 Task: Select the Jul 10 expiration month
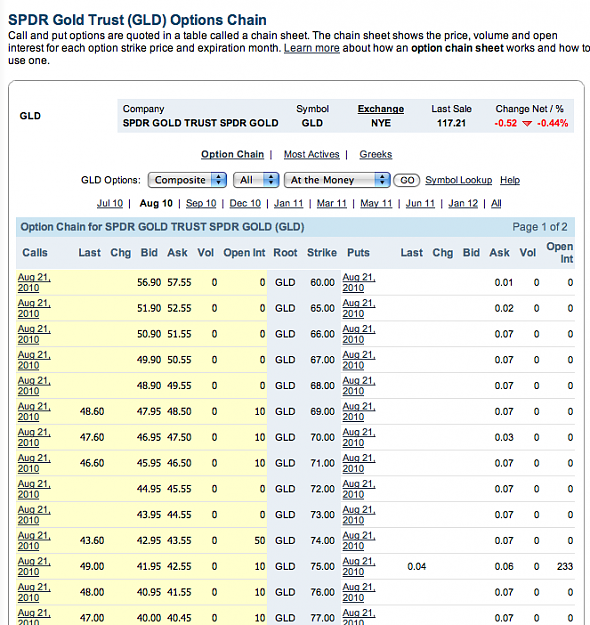[x=110, y=203]
